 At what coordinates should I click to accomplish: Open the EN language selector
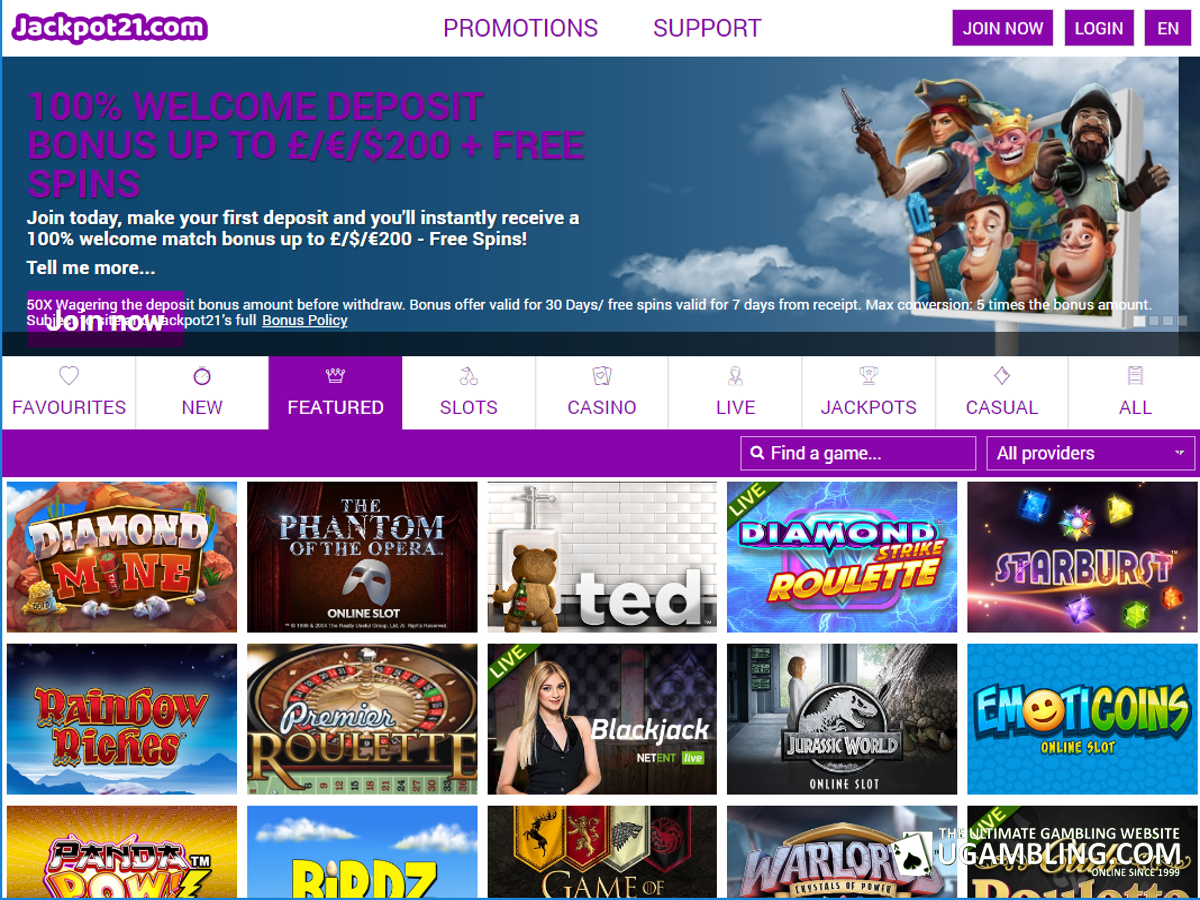tap(1167, 28)
